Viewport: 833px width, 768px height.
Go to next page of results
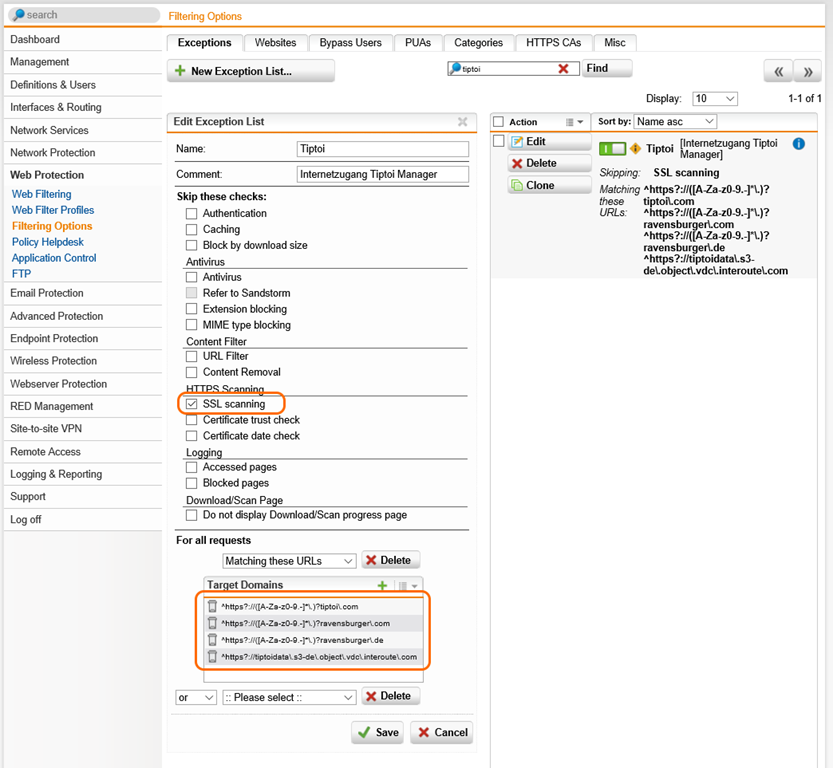(x=807, y=72)
